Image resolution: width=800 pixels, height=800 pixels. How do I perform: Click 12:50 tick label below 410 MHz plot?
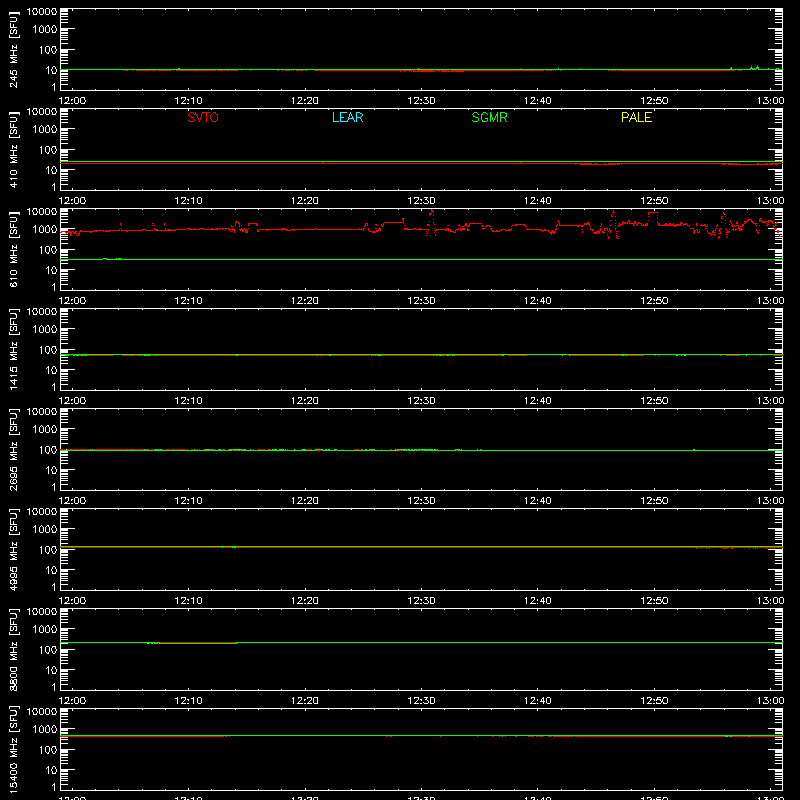tap(654, 201)
